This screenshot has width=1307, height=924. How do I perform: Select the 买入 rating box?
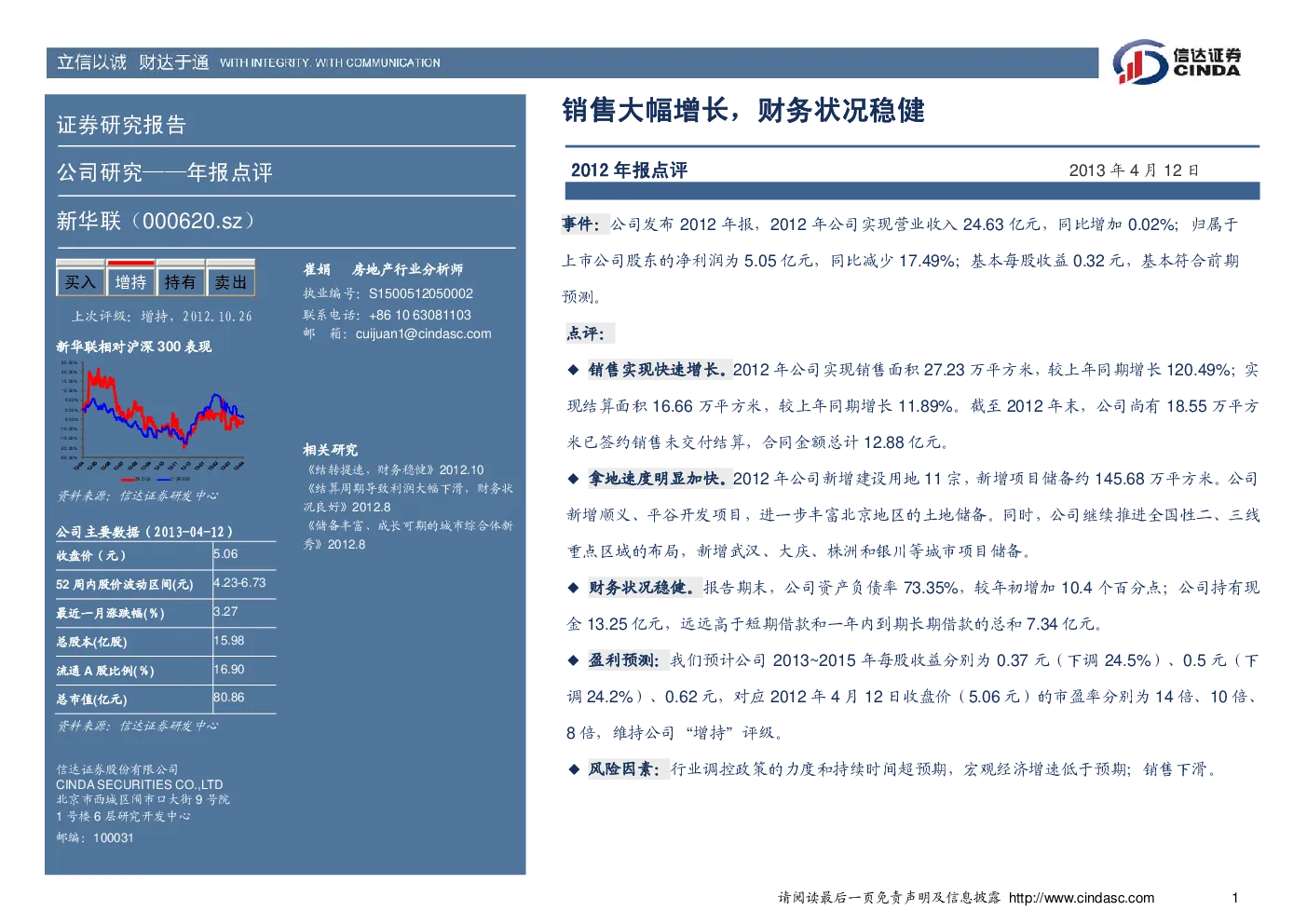pyautogui.click(x=80, y=281)
